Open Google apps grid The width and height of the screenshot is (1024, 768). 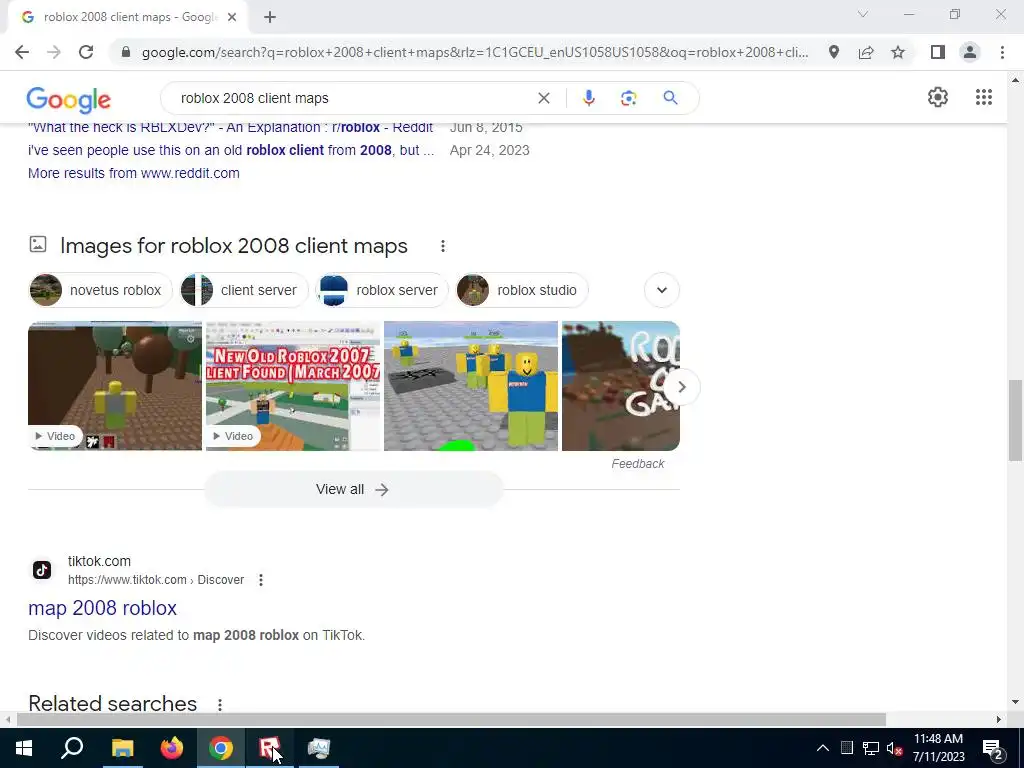[x=984, y=97]
